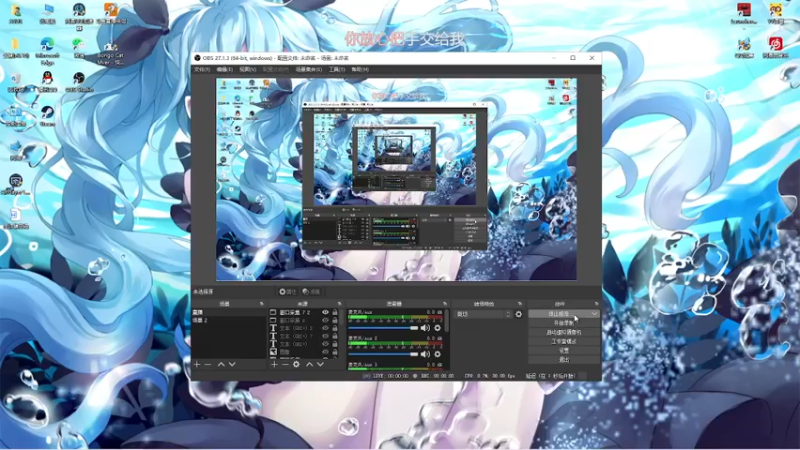Open the 帮助(H) menu

pyautogui.click(x=360, y=69)
